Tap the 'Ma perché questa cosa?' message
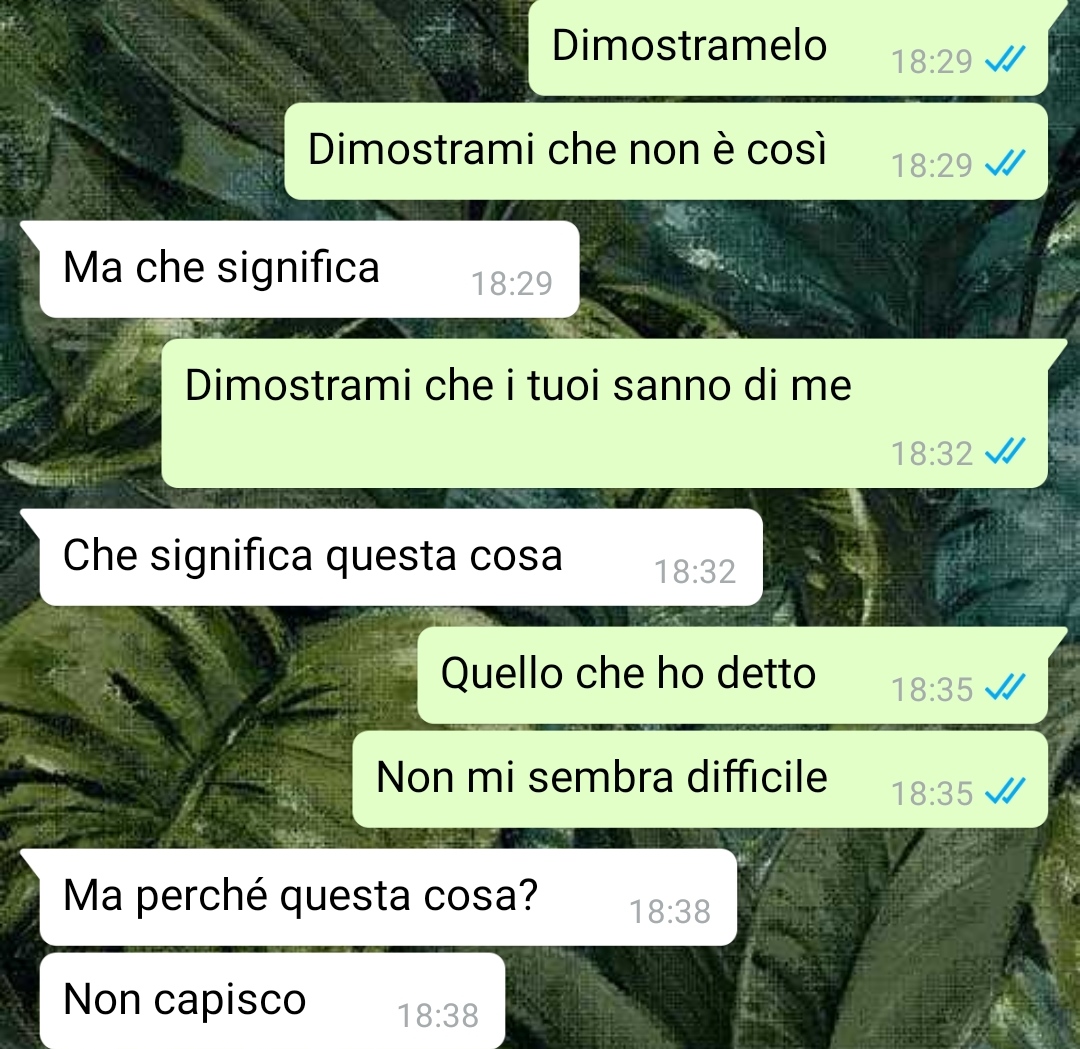 (x=388, y=897)
